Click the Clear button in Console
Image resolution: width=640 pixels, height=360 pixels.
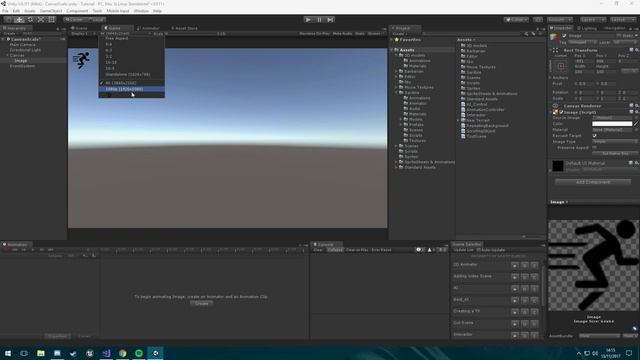318,250
